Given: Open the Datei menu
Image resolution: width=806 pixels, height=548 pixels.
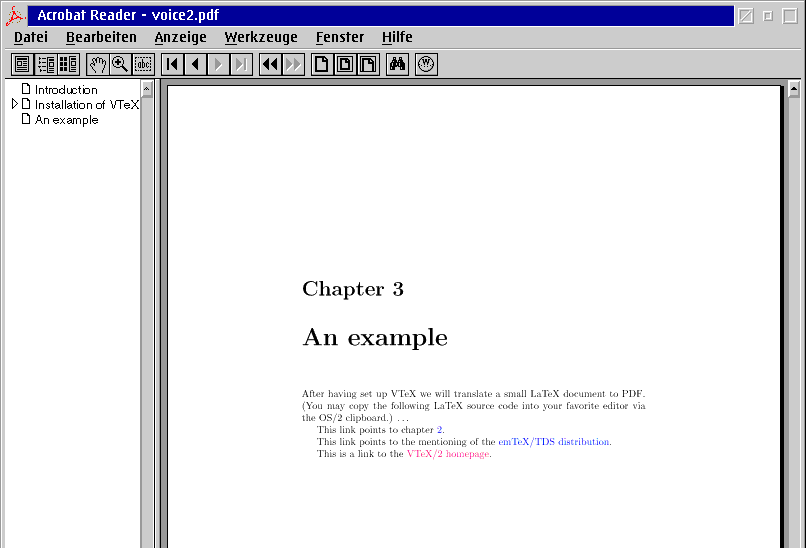Looking at the screenshot, I should [x=31, y=38].
